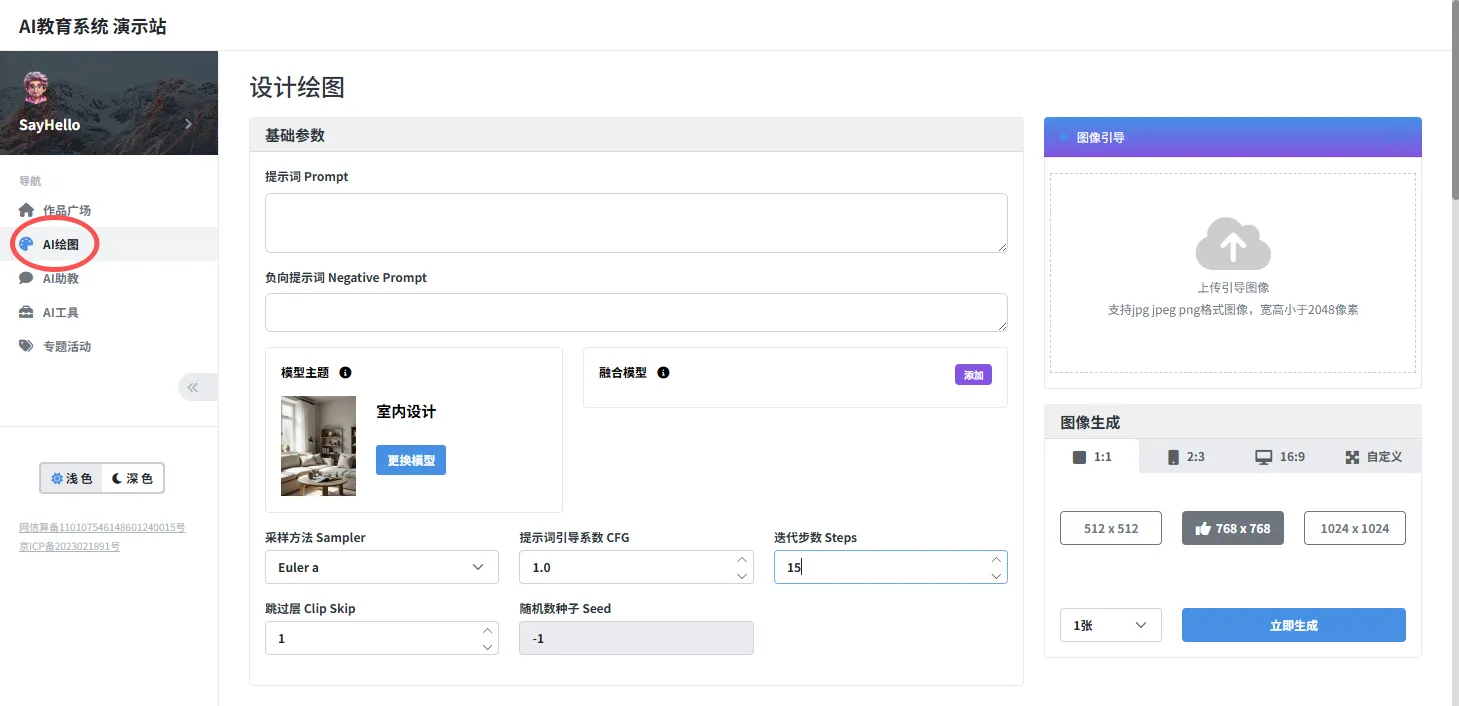Increase the 提示词引导系数 CFG value with up arrow
Screen dimensions: 1459x706
click(x=741, y=560)
